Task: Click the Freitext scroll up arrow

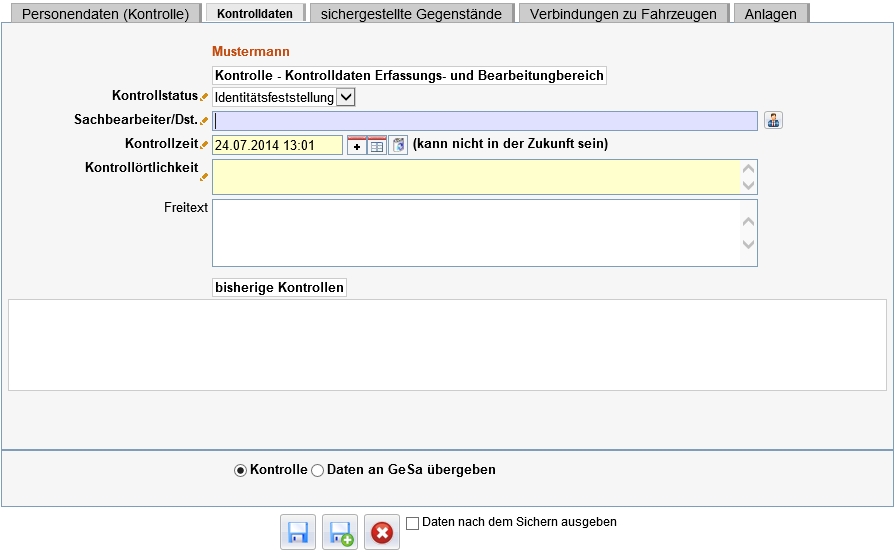Action: tap(749, 221)
